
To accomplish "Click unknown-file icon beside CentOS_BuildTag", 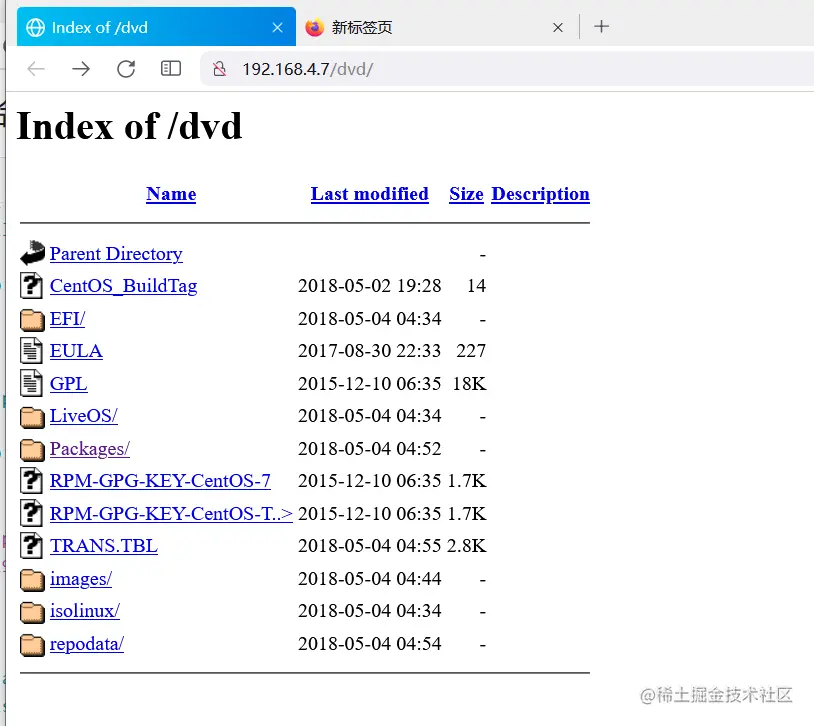I will [x=32, y=286].
